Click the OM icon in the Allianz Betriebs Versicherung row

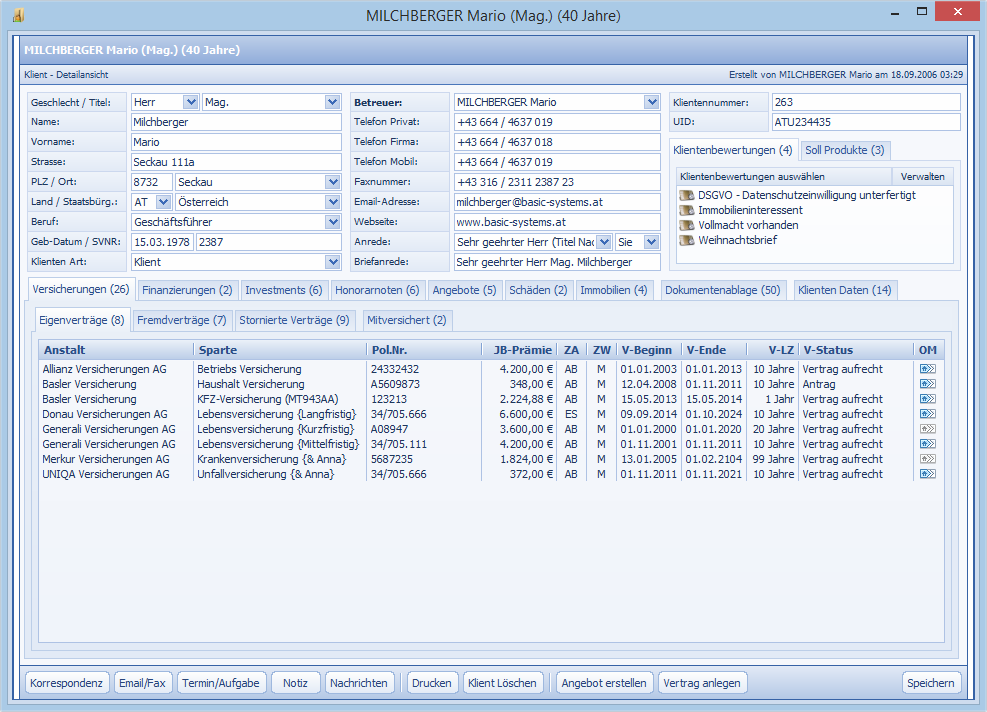pos(927,369)
